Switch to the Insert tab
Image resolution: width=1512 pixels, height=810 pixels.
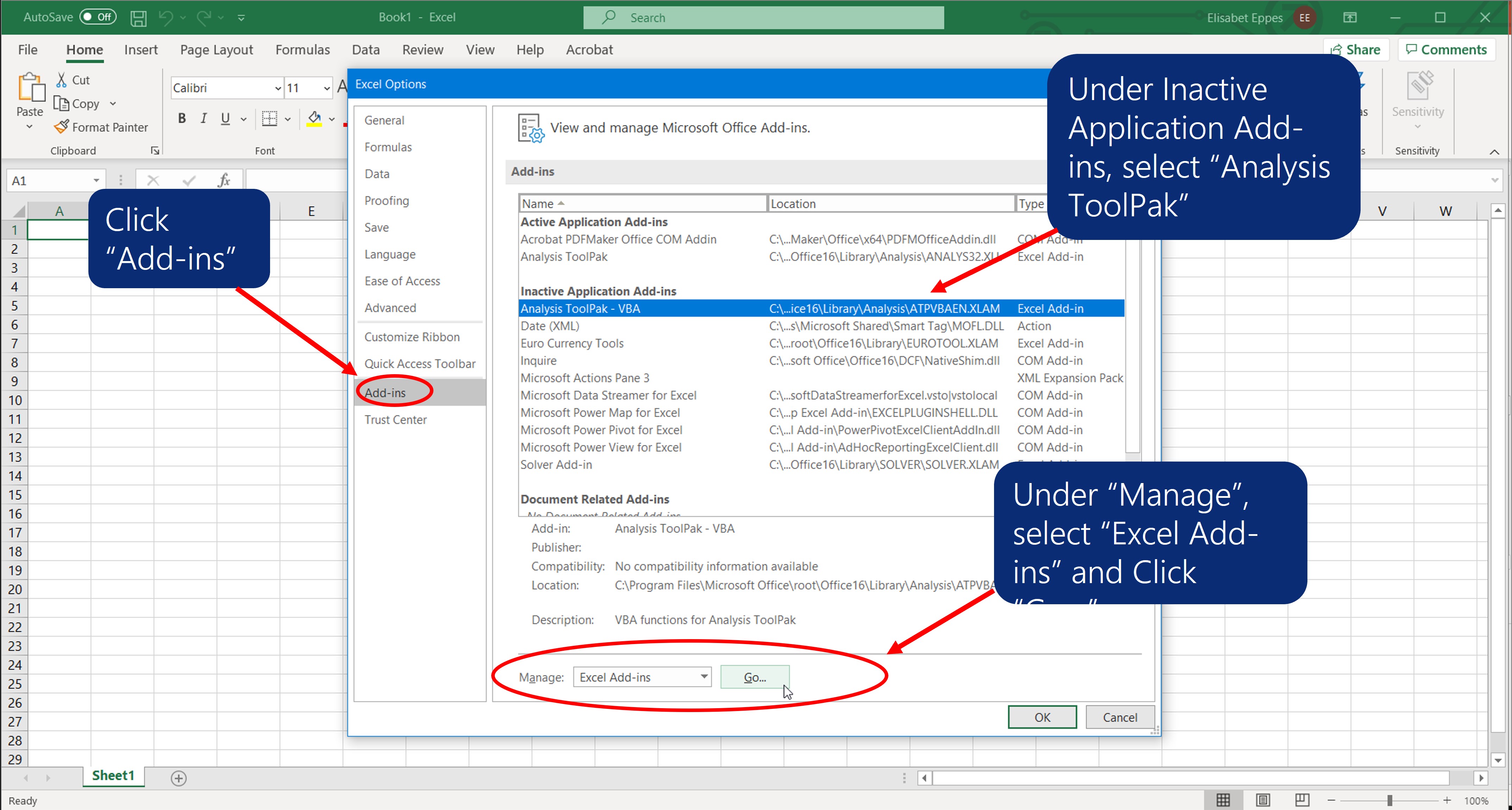click(141, 50)
